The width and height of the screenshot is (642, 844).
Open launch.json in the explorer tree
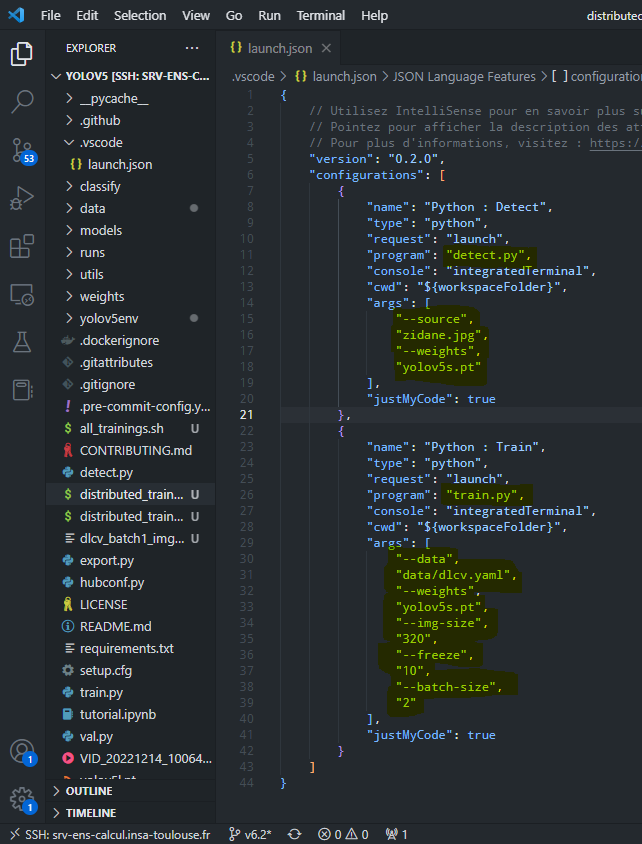131,165
